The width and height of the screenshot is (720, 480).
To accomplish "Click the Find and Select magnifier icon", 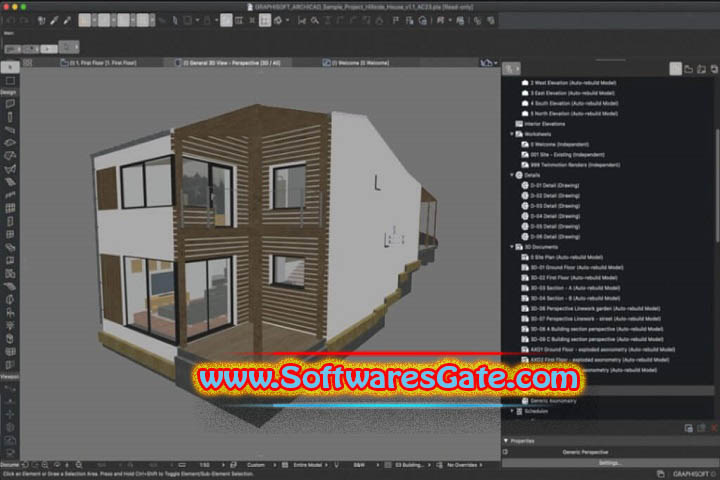I will click(315, 20).
